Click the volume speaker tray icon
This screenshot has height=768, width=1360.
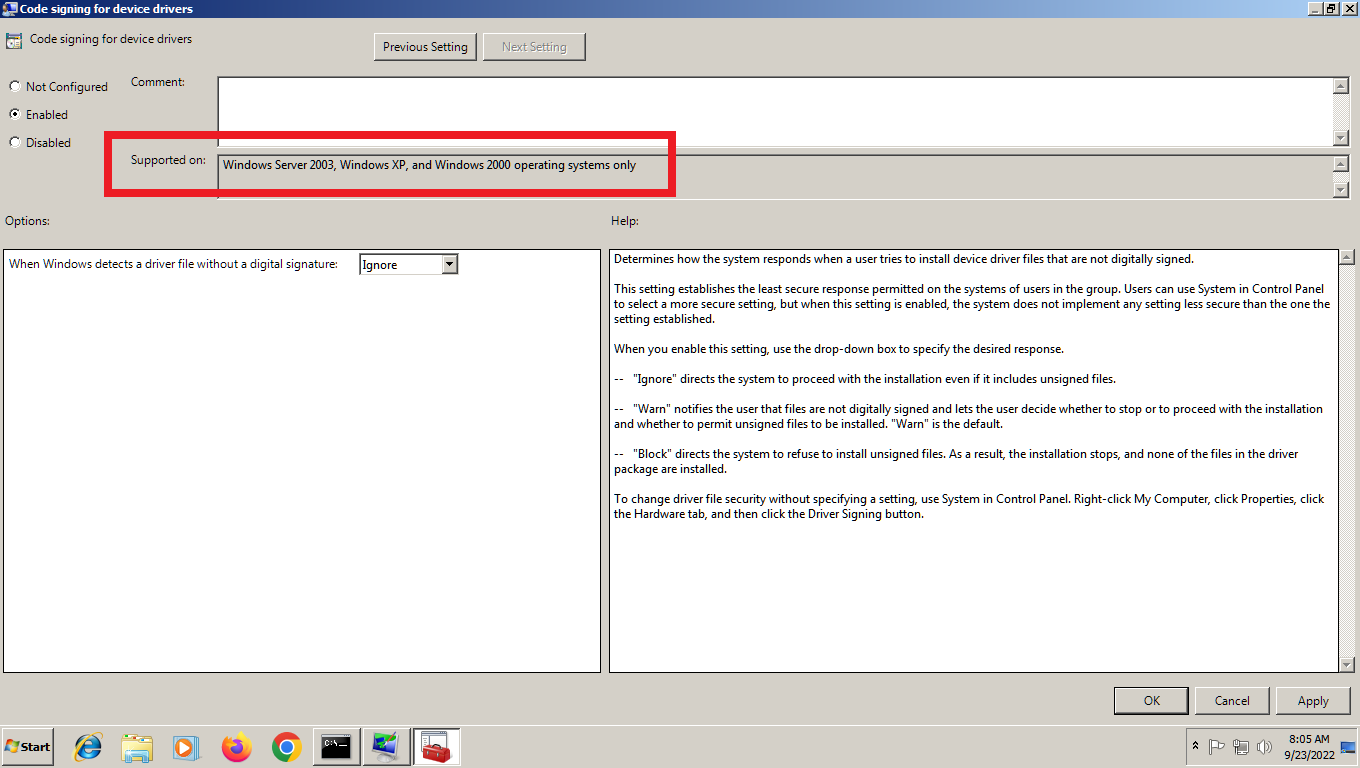tap(1264, 747)
